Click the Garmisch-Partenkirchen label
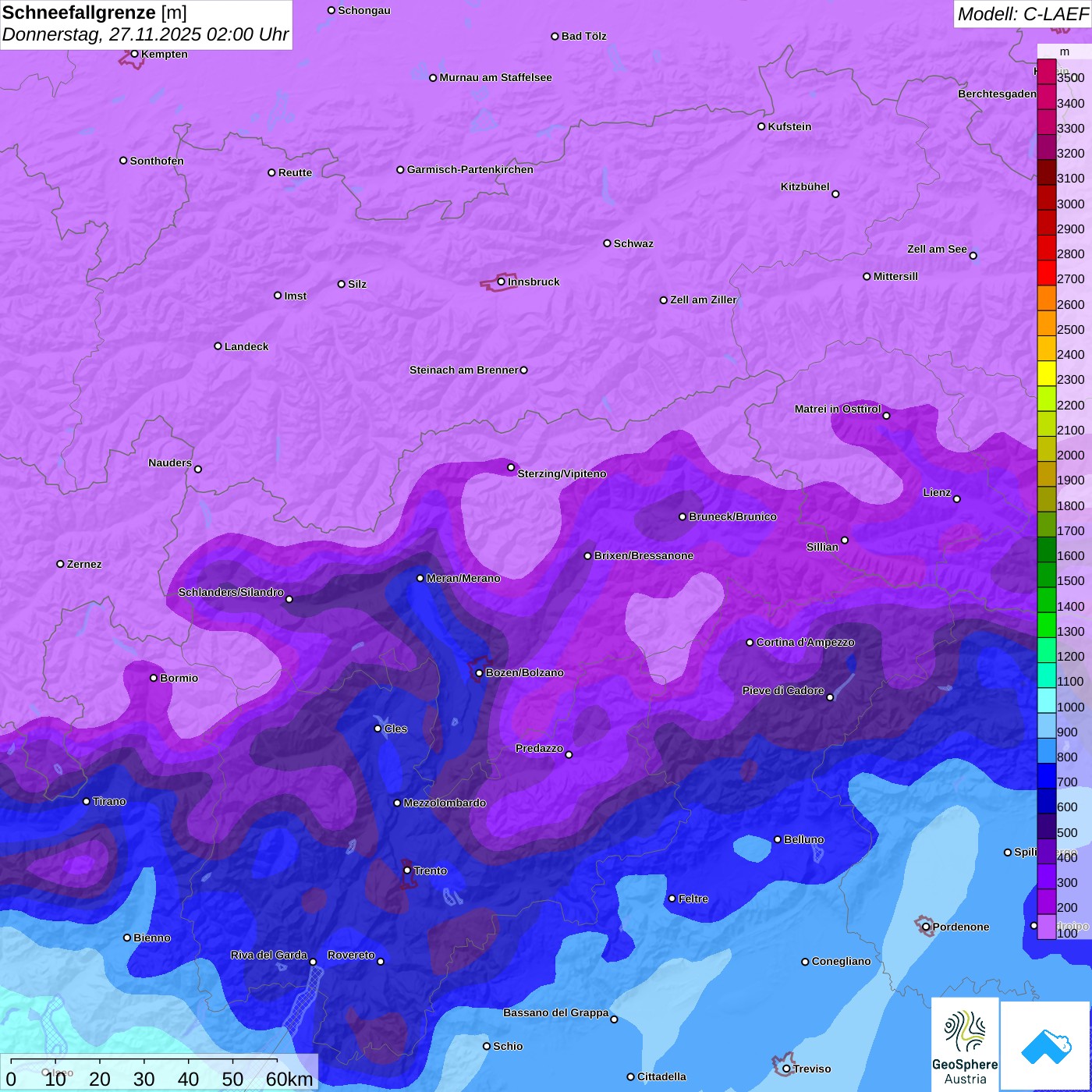 470,169
